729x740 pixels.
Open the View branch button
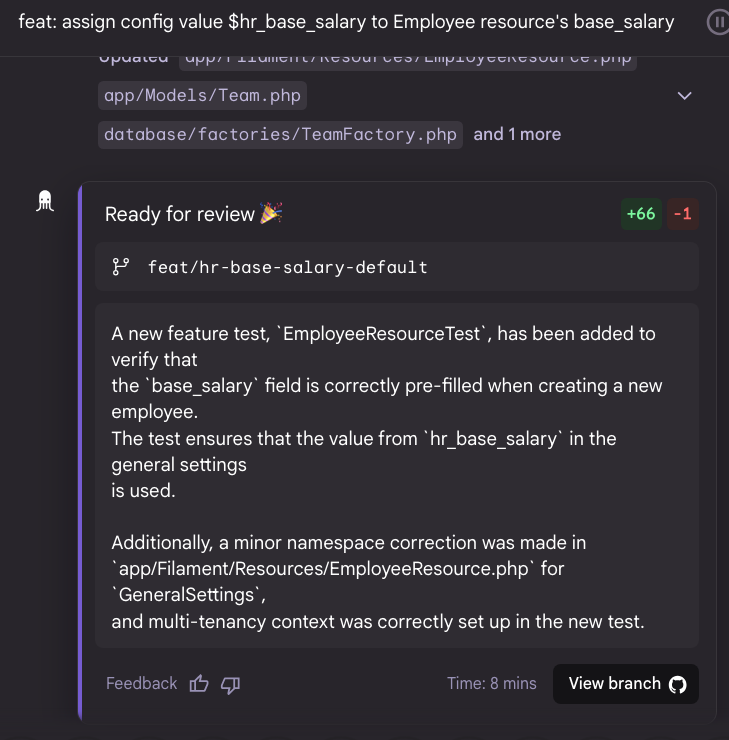click(x=626, y=684)
